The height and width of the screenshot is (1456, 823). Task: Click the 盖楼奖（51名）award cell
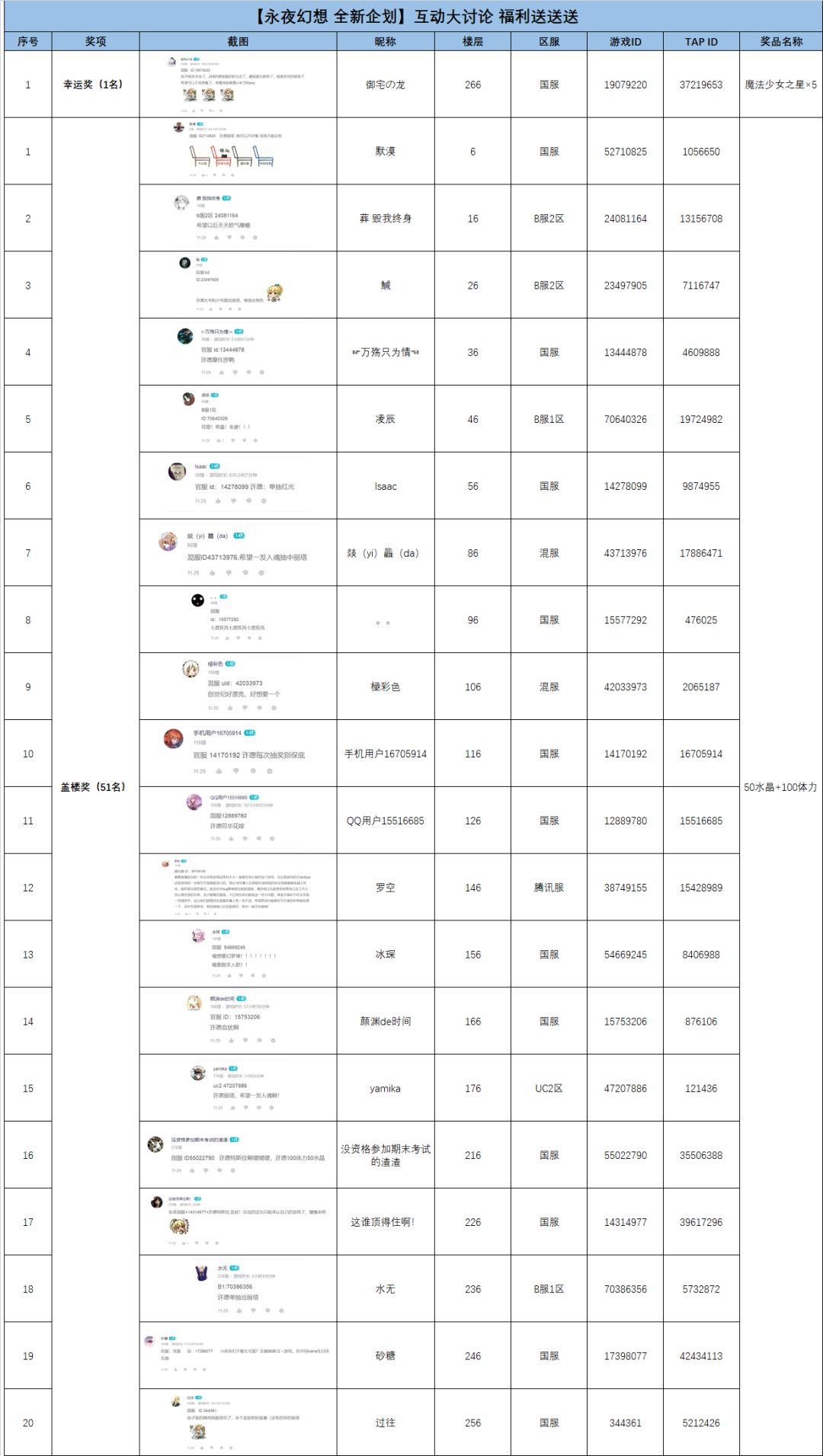[95, 786]
